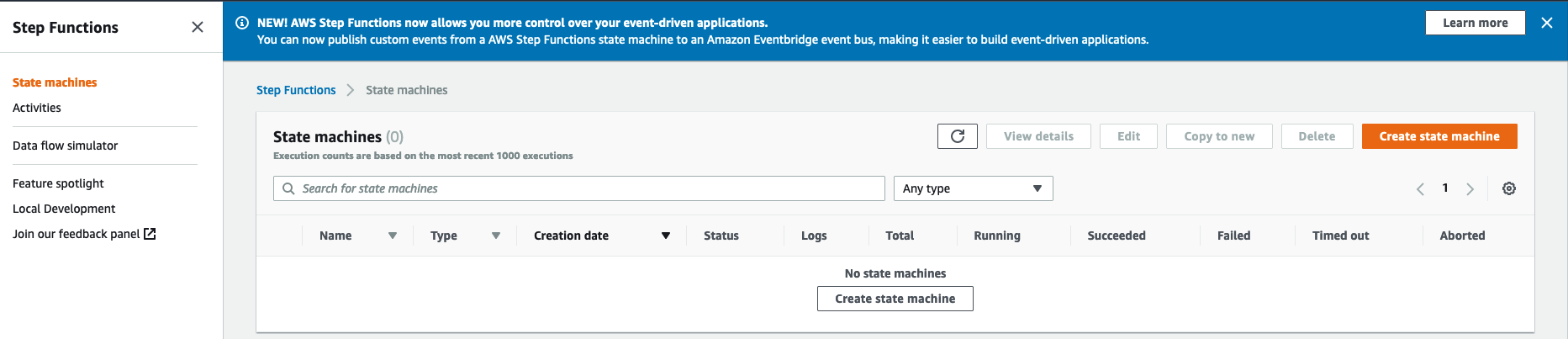Image resolution: width=1568 pixels, height=339 pixels.
Task: Click the Edit button
Action: pos(1128,136)
